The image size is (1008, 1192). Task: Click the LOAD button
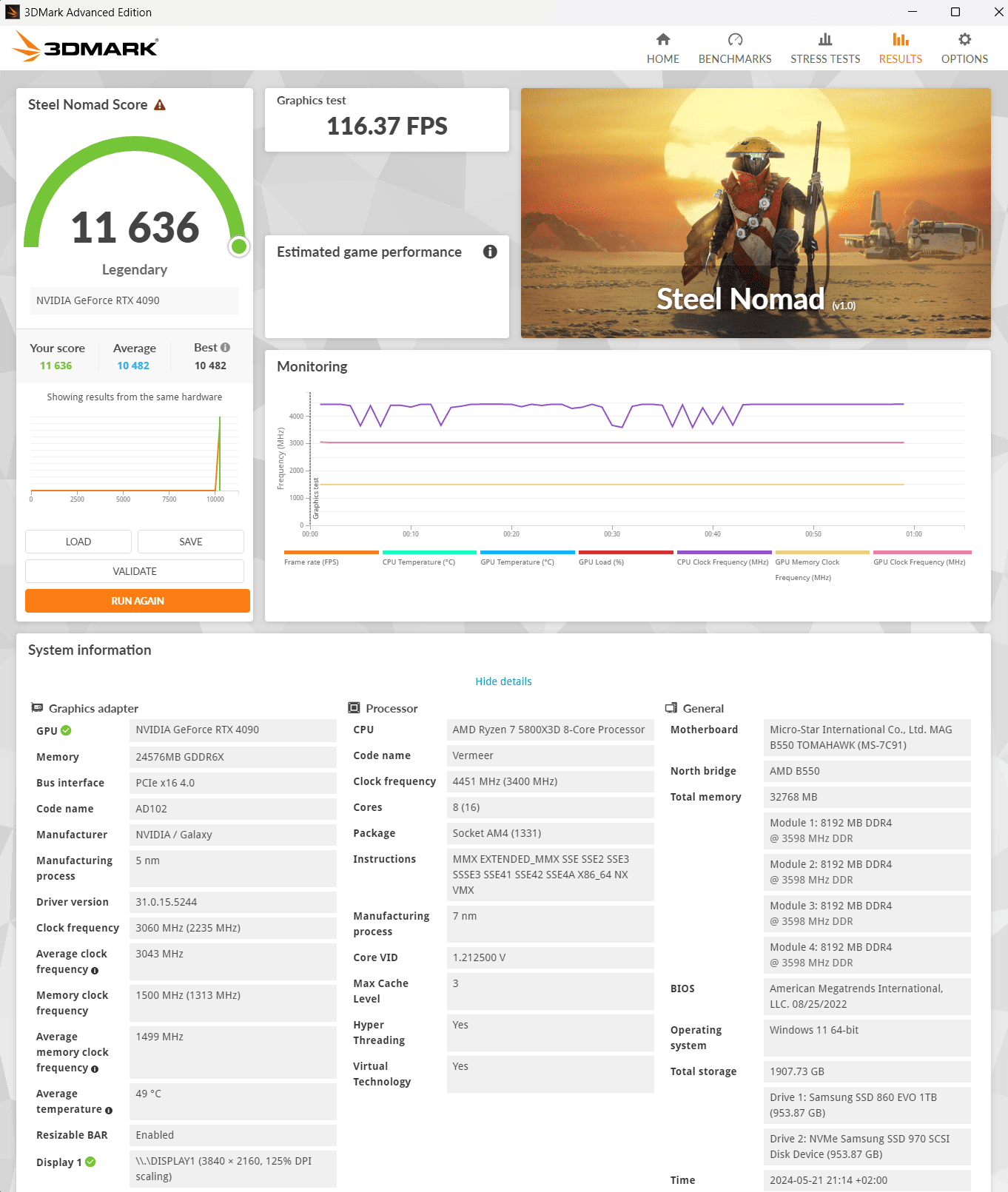(78, 542)
